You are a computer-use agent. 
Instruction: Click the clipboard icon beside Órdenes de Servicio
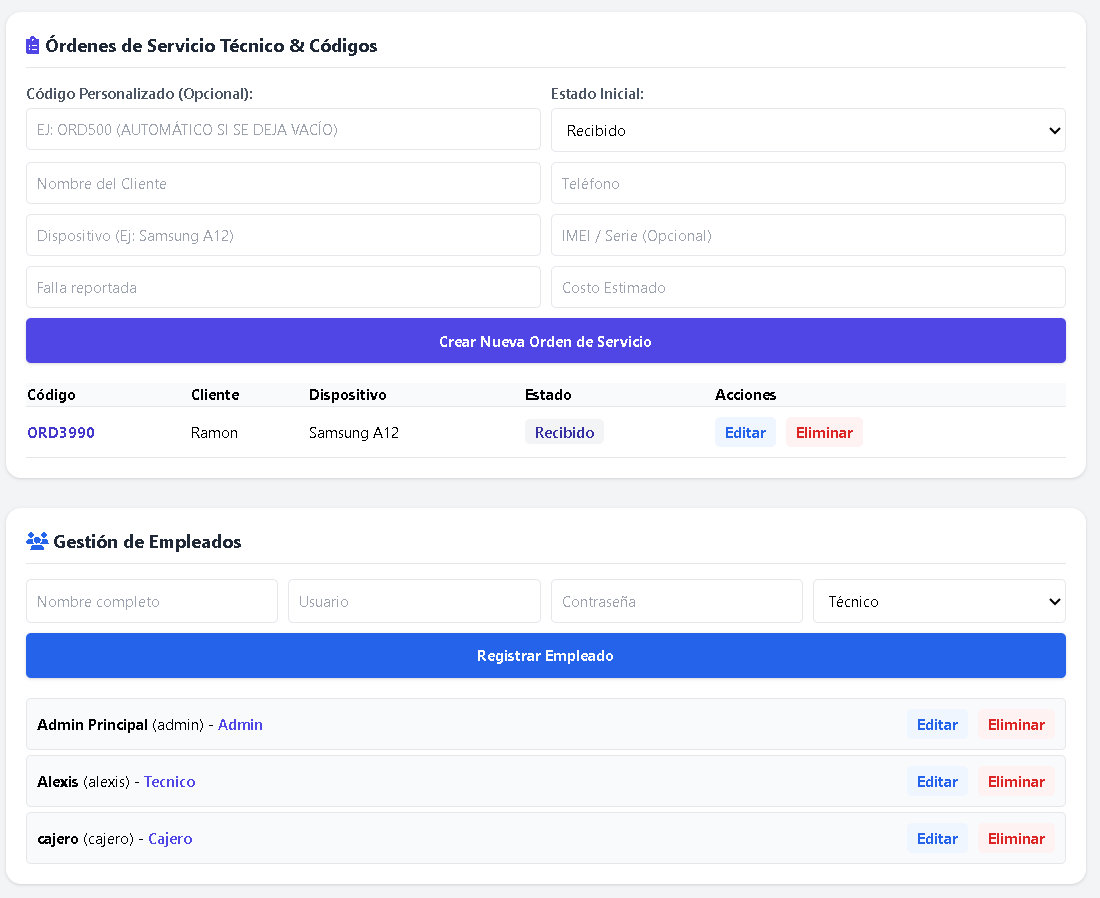[x=32, y=46]
